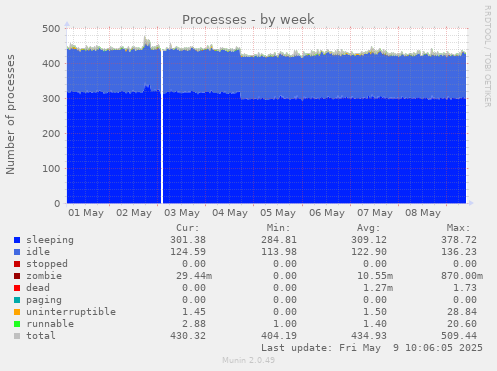This screenshot has width=497, height=371.
Task: Select the 'sleeping' legend label
Action: tap(50, 240)
